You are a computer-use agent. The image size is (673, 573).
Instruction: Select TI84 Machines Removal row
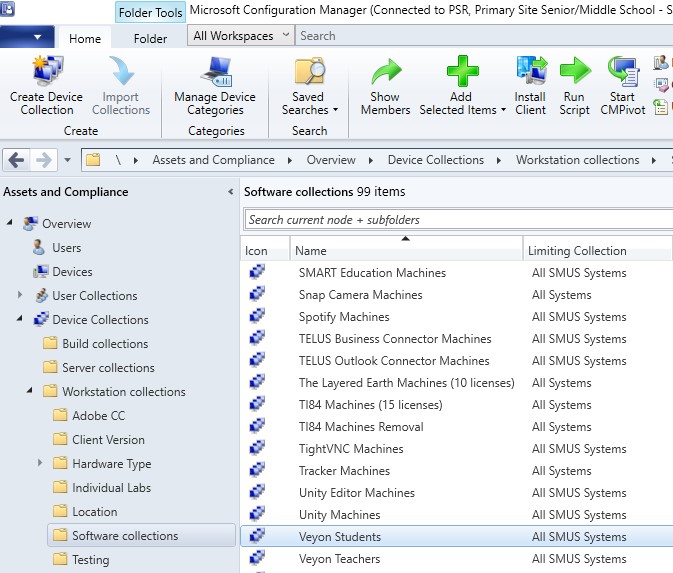[456, 427]
